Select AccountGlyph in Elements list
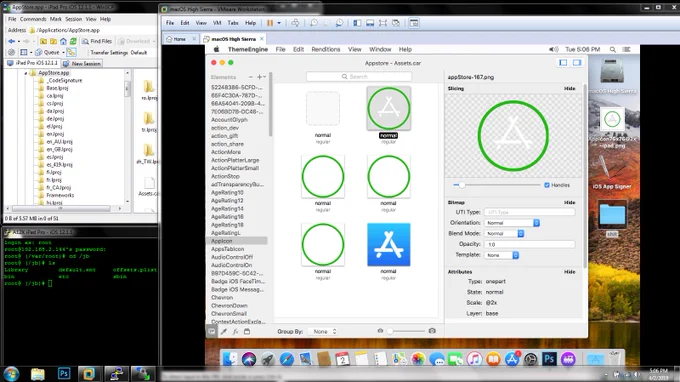The image size is (680, 382). pos(229,120)
